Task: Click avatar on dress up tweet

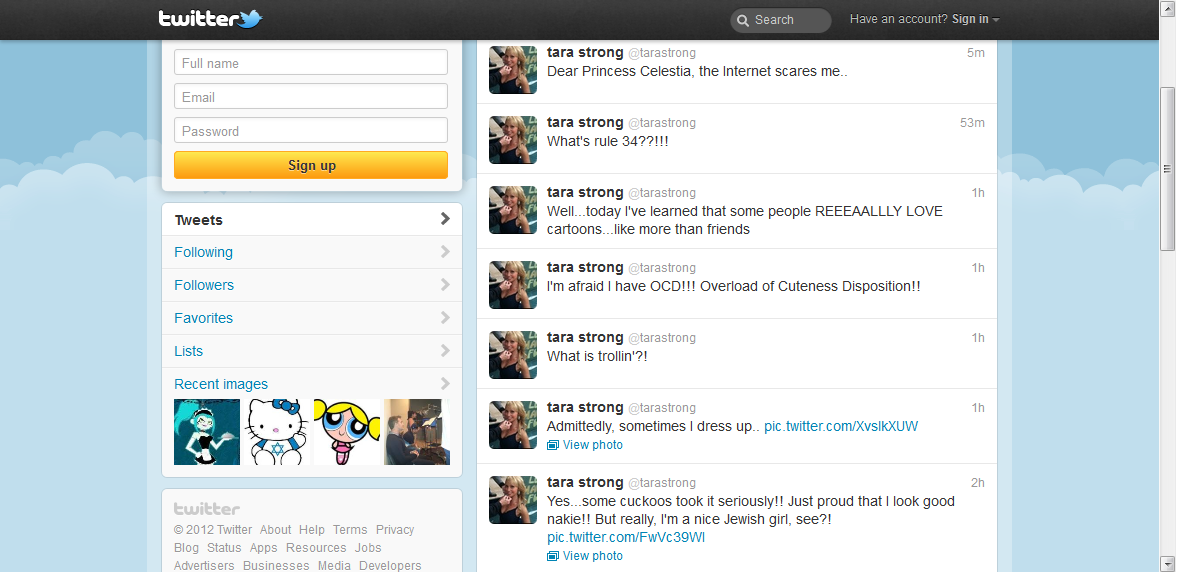Action: click(x=513, y=425)
